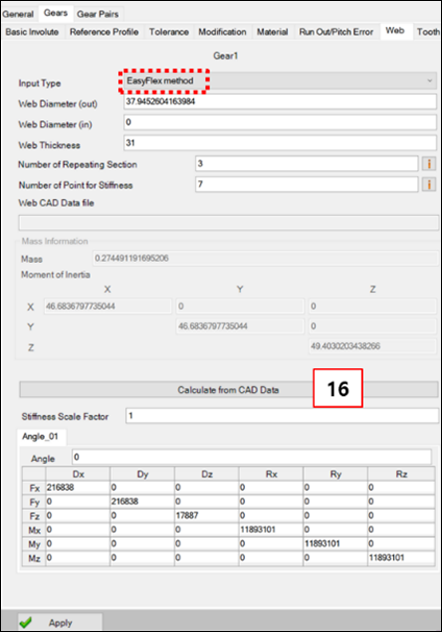Image resolution: width=442 pixels, height=632 pixels.
Task: Select the Gears tab
Action: click(56, 13)
